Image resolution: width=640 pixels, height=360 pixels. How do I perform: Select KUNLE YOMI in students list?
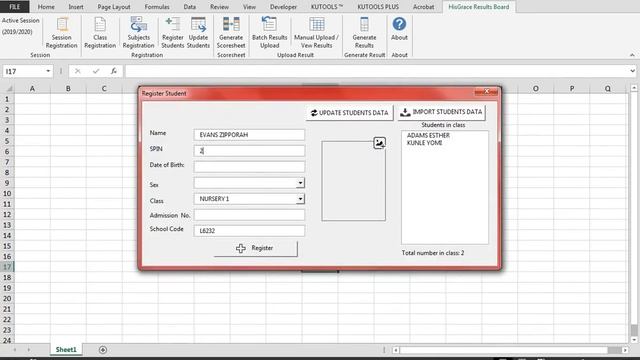point(424,143)
